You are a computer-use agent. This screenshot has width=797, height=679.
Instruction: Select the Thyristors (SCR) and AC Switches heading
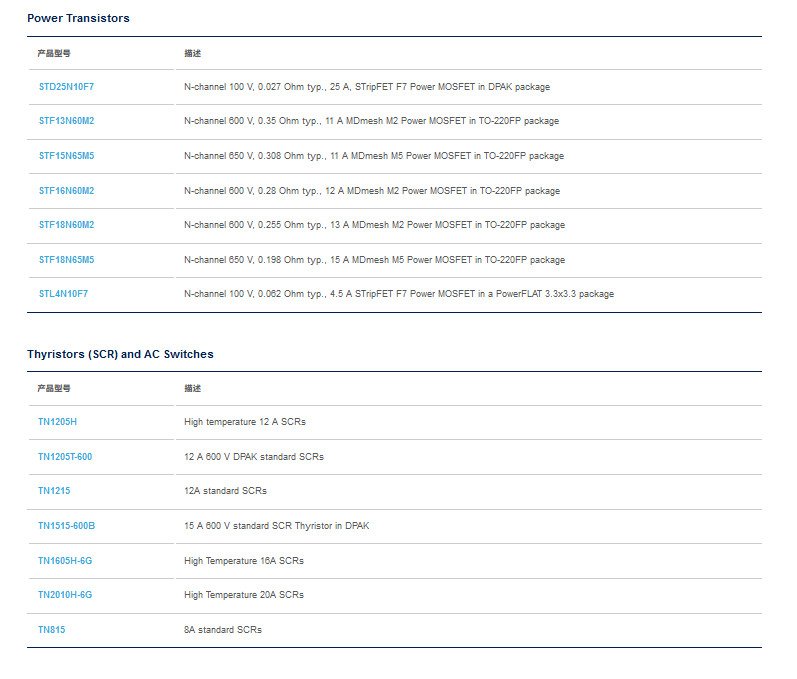click(120, 354)
